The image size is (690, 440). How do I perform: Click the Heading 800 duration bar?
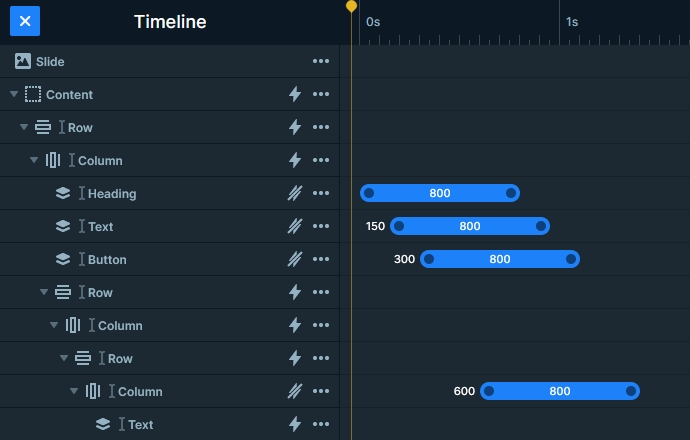(440, 193)
